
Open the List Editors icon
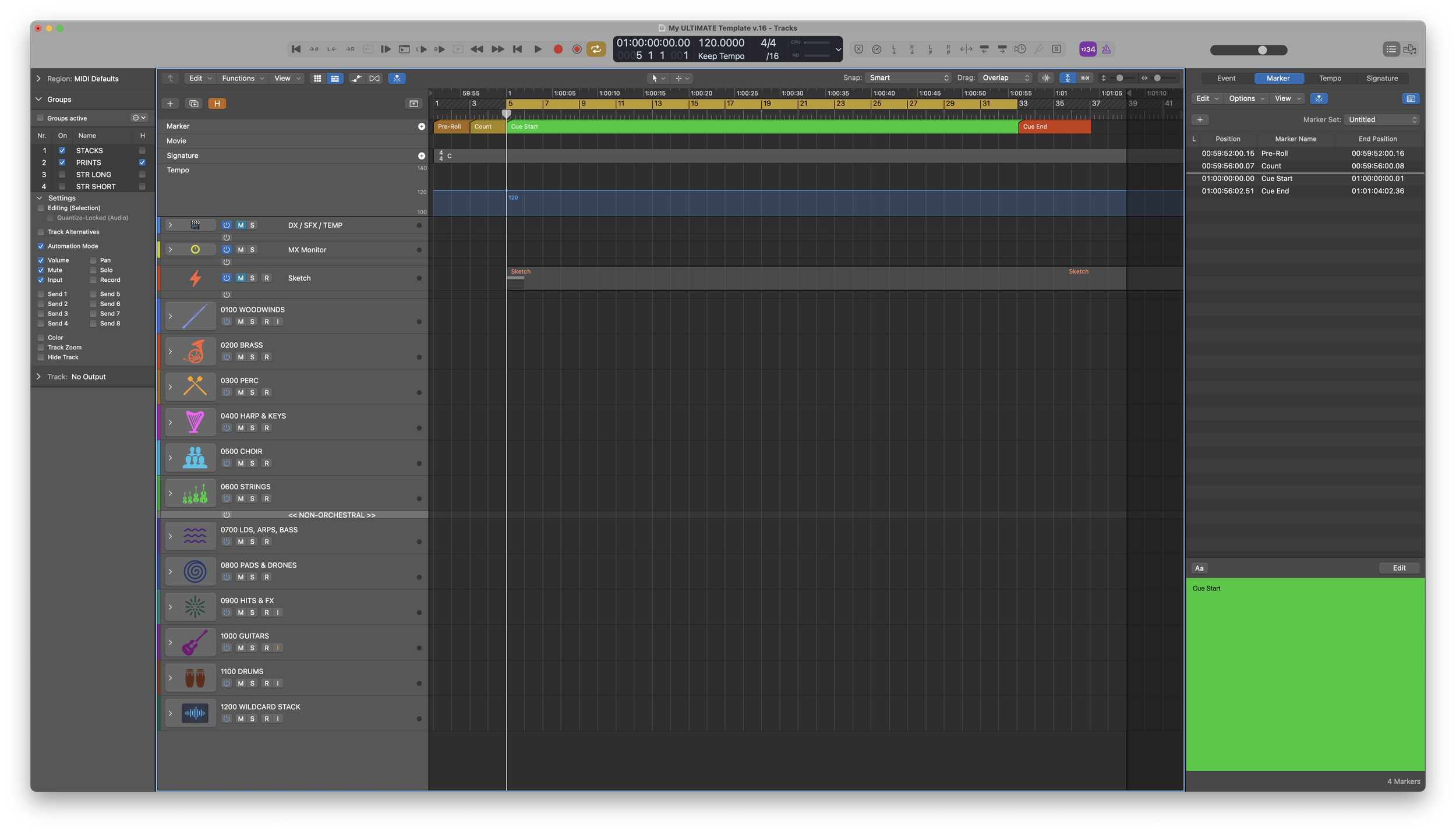(x=1391, y=49)
